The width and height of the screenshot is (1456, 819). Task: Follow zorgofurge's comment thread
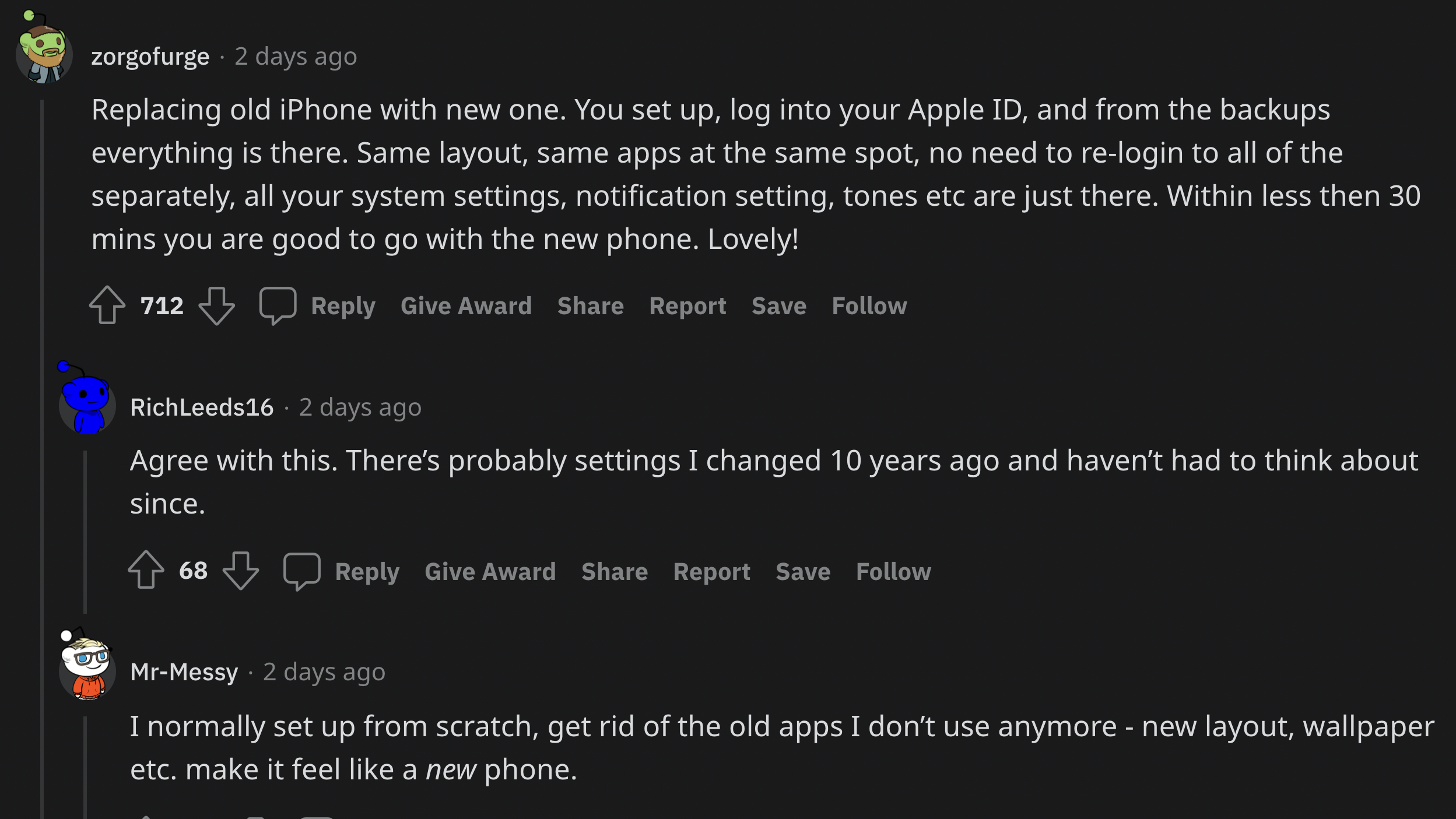[x=869, y=305]
